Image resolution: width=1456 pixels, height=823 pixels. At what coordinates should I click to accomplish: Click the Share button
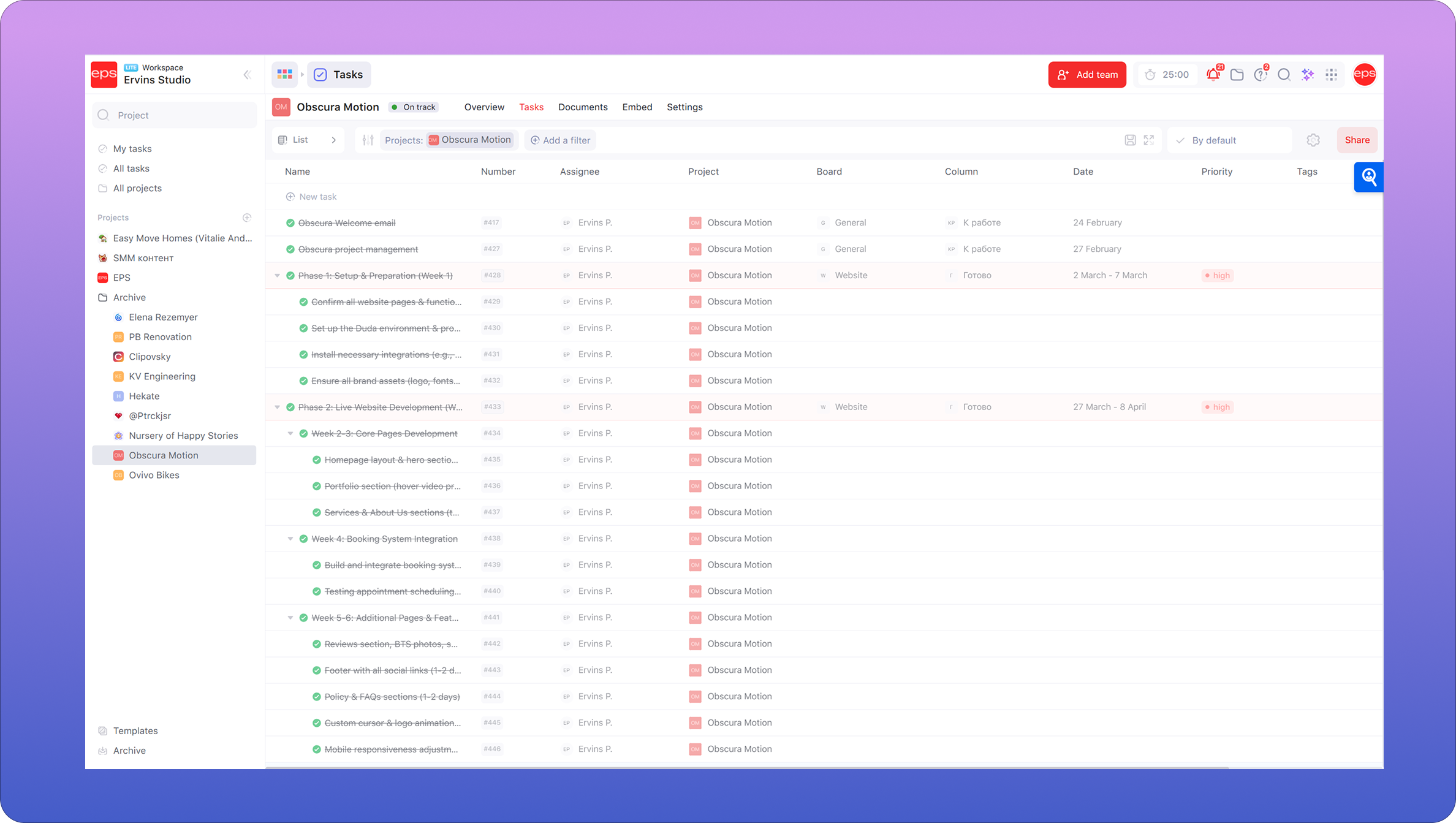click(x=1357, y=140)
